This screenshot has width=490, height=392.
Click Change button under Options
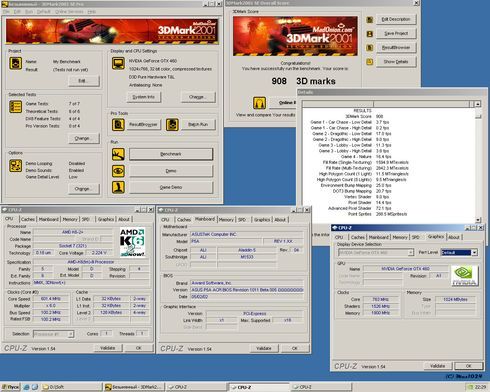click(84, 189)
